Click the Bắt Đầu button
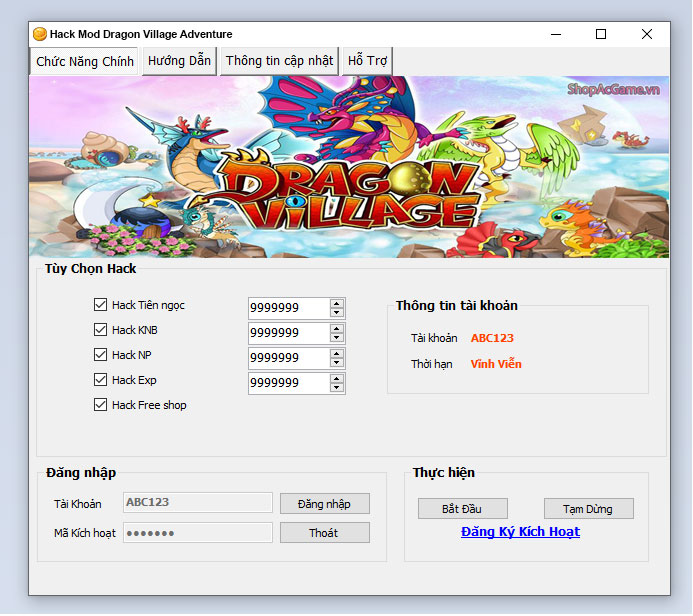This screenshot has height=616, width=693. (463, 509)
